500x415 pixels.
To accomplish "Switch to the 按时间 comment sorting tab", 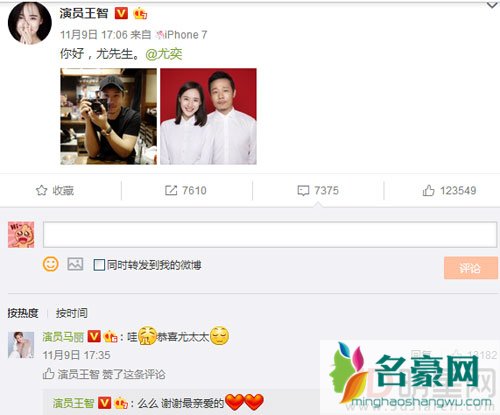I will 72,313.
